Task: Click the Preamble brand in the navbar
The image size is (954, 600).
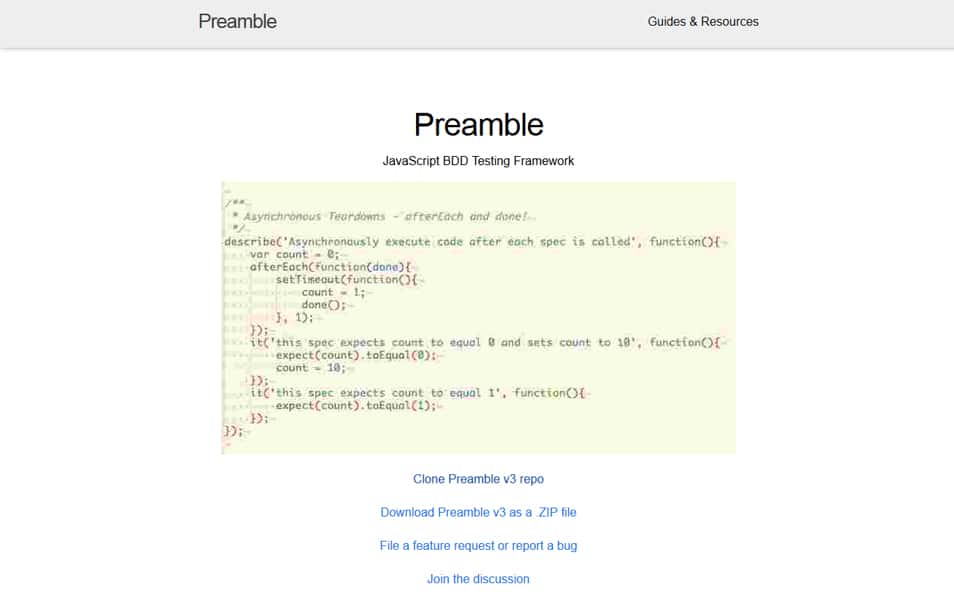Action: (237, 21)
